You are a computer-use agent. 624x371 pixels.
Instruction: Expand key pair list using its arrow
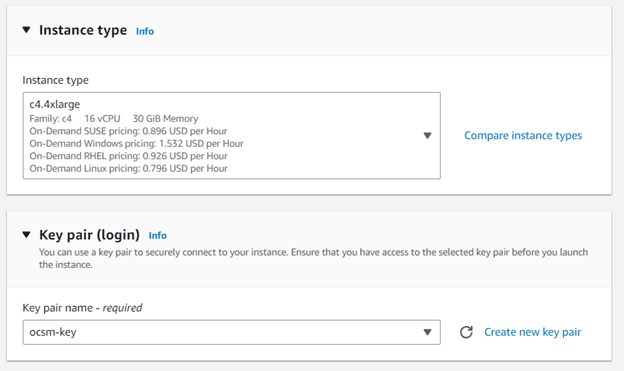click(x=427, y=332)
